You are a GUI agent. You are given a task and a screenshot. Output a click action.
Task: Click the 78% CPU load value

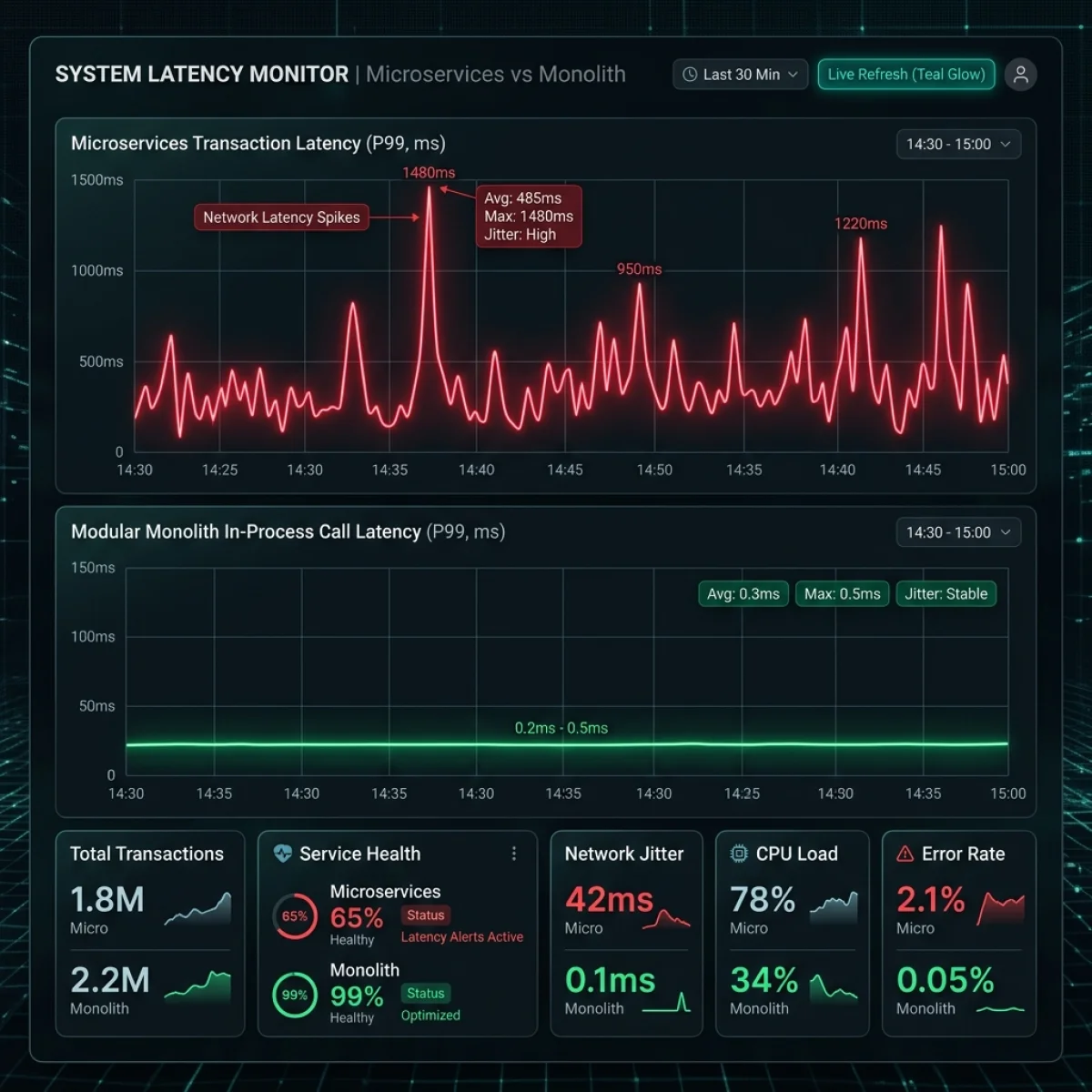coord(763,900)
